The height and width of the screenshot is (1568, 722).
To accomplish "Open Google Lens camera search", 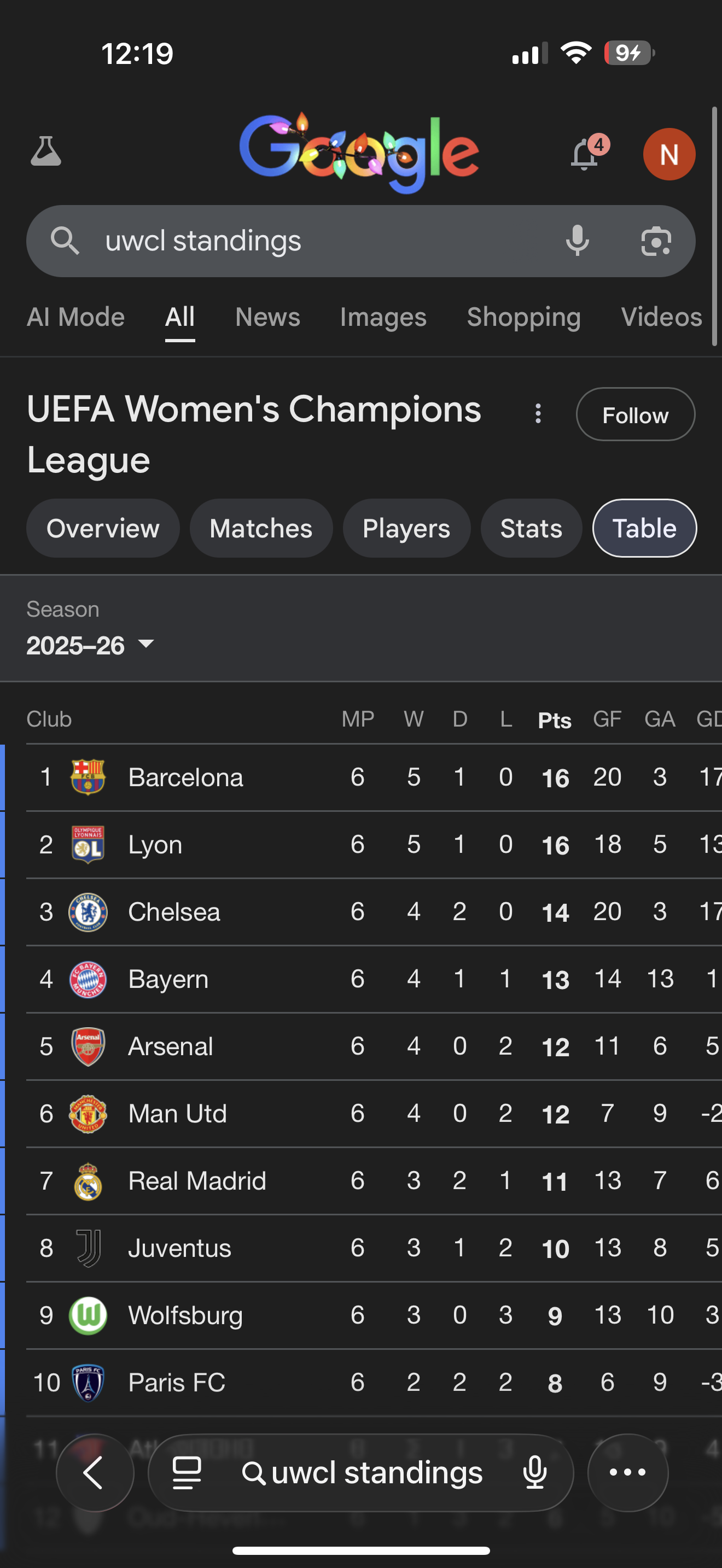I will [656, 241].
